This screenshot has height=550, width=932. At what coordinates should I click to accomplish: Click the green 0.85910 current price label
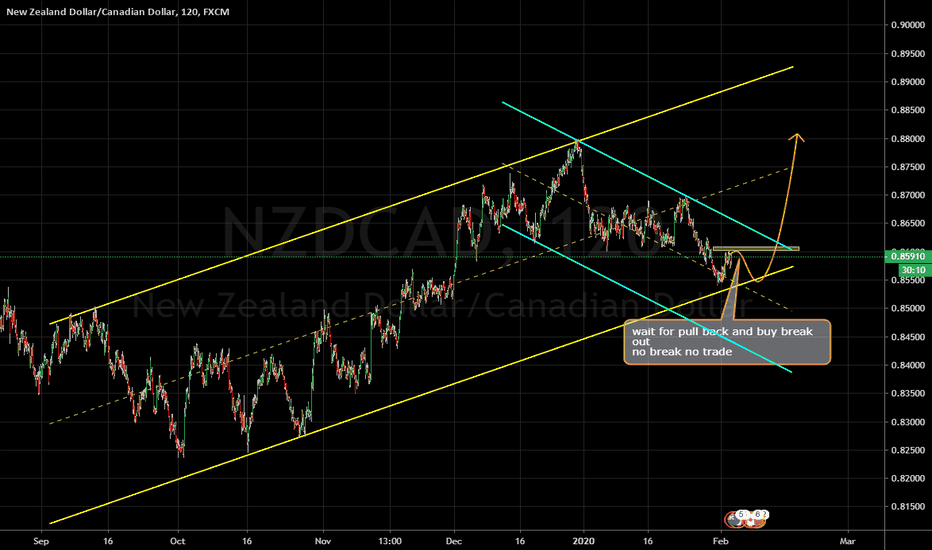[907, 257]
